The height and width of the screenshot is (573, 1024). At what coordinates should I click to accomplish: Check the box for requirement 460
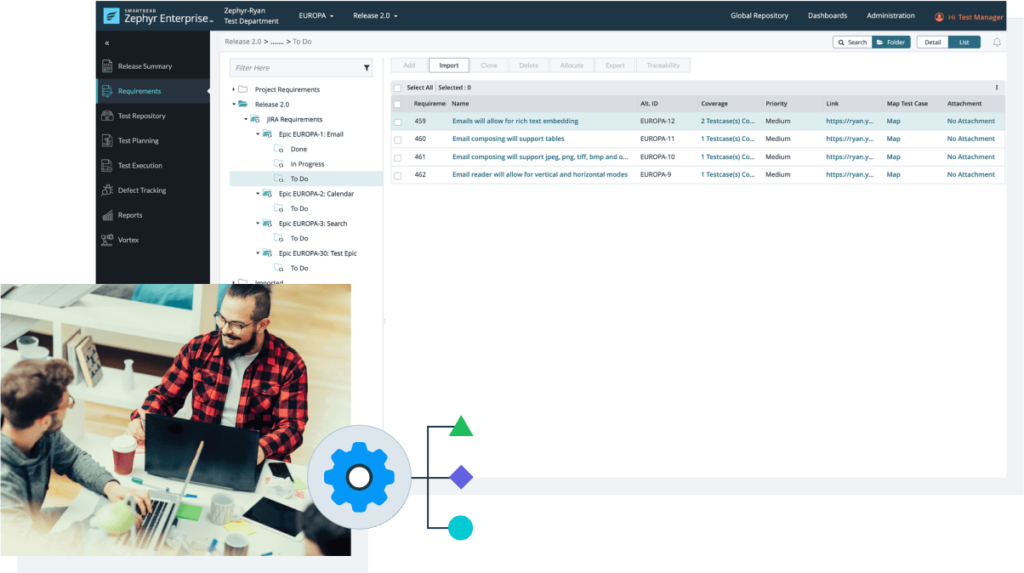(x=397, y=139)
